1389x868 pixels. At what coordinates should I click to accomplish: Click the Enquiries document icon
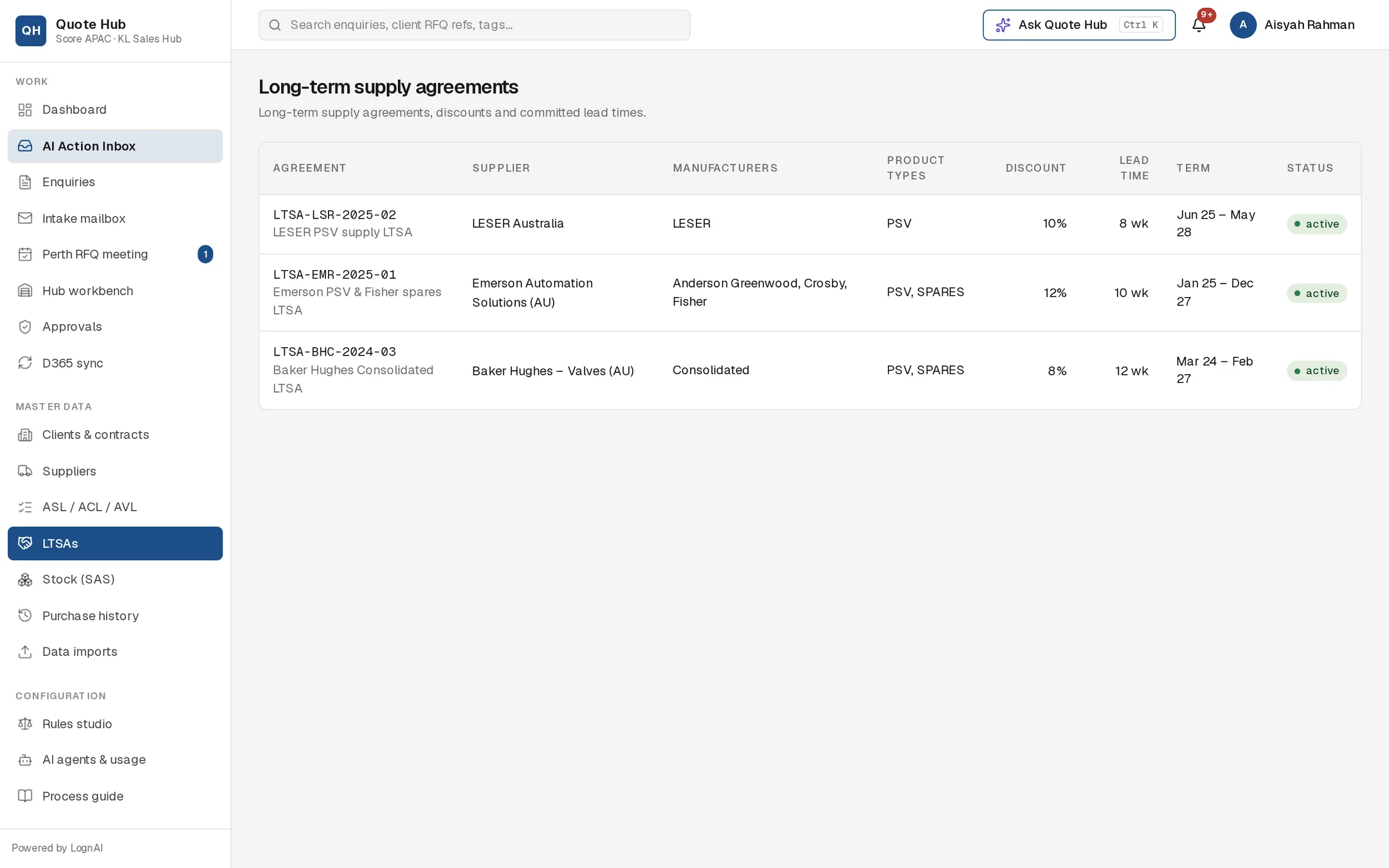click(25, 182)
